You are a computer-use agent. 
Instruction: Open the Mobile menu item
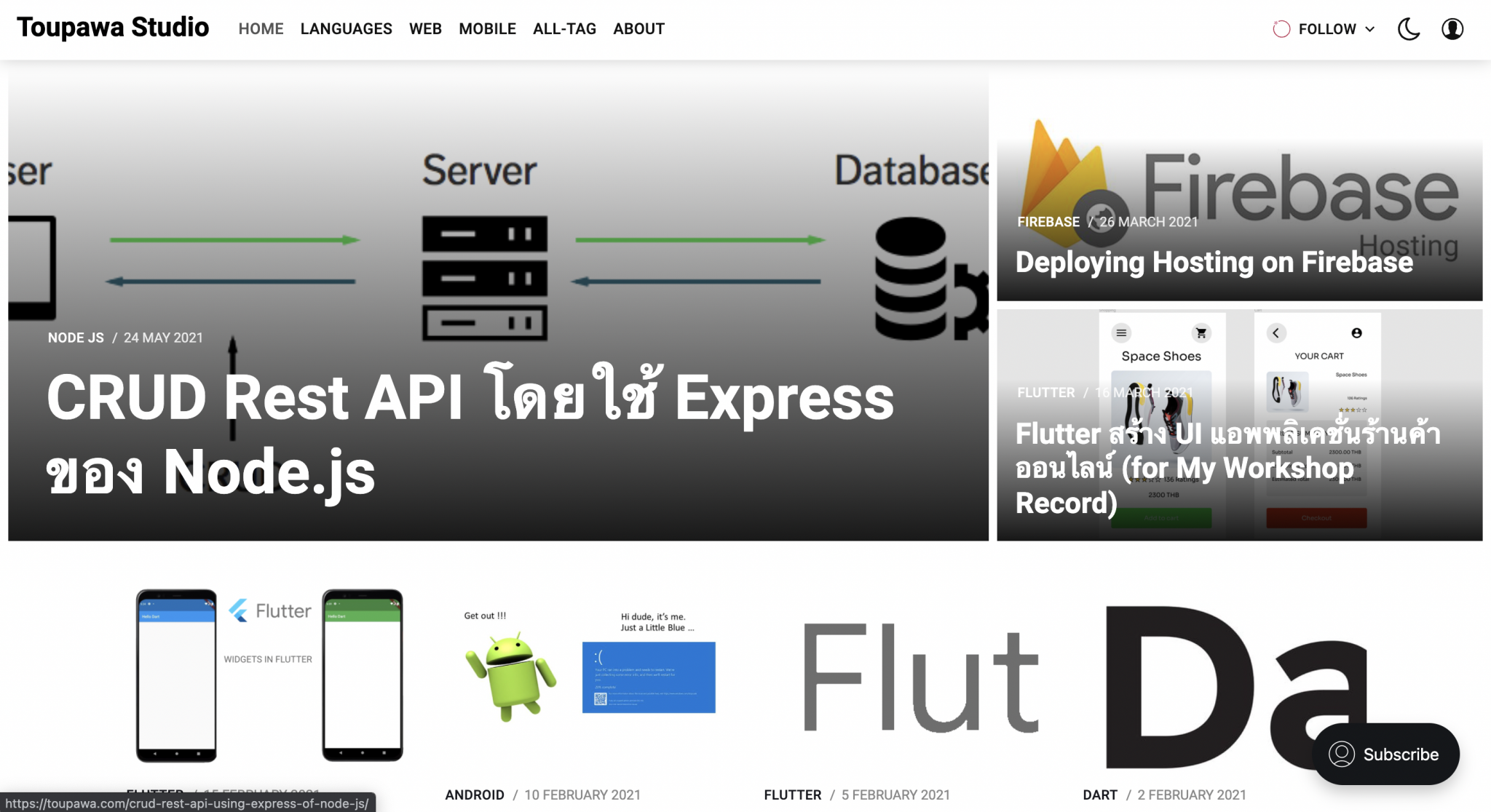pos(487,29)
